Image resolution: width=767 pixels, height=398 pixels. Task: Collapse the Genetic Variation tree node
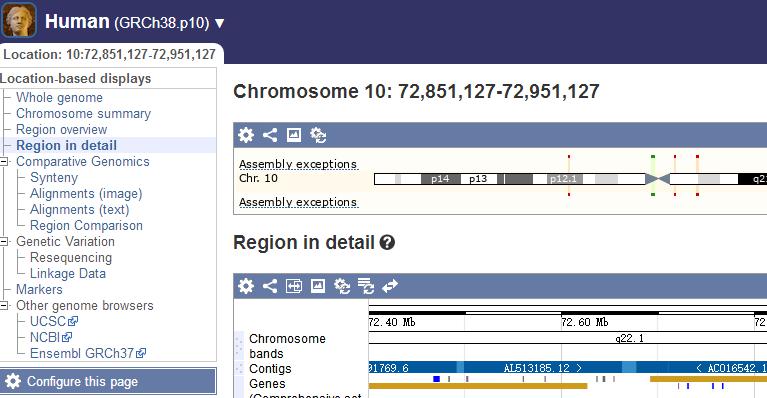(4, 242)
